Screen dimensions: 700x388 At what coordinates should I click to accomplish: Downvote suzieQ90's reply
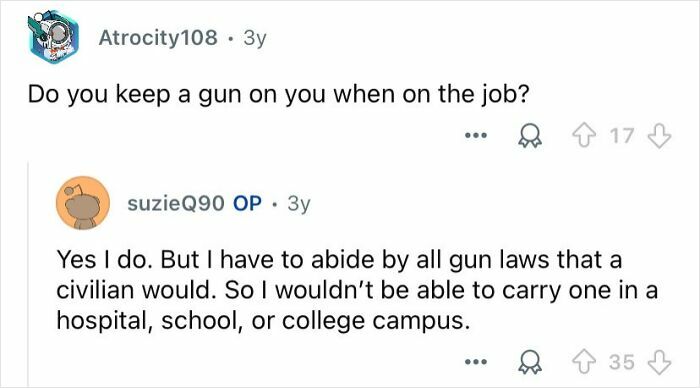(x=659, y=362)
